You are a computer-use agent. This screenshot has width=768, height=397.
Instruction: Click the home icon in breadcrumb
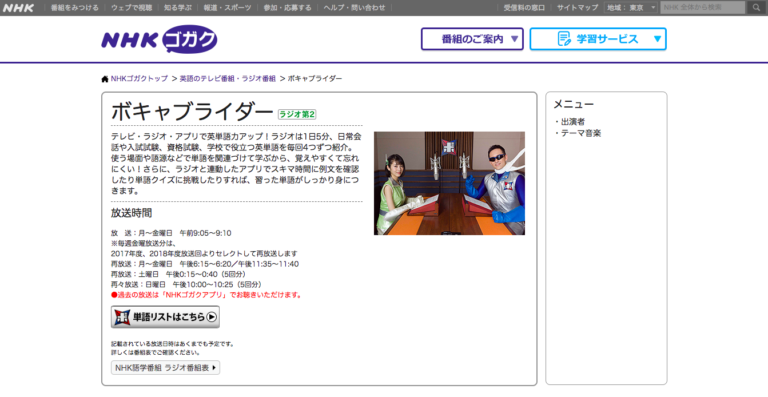click(x=105, y=79)
